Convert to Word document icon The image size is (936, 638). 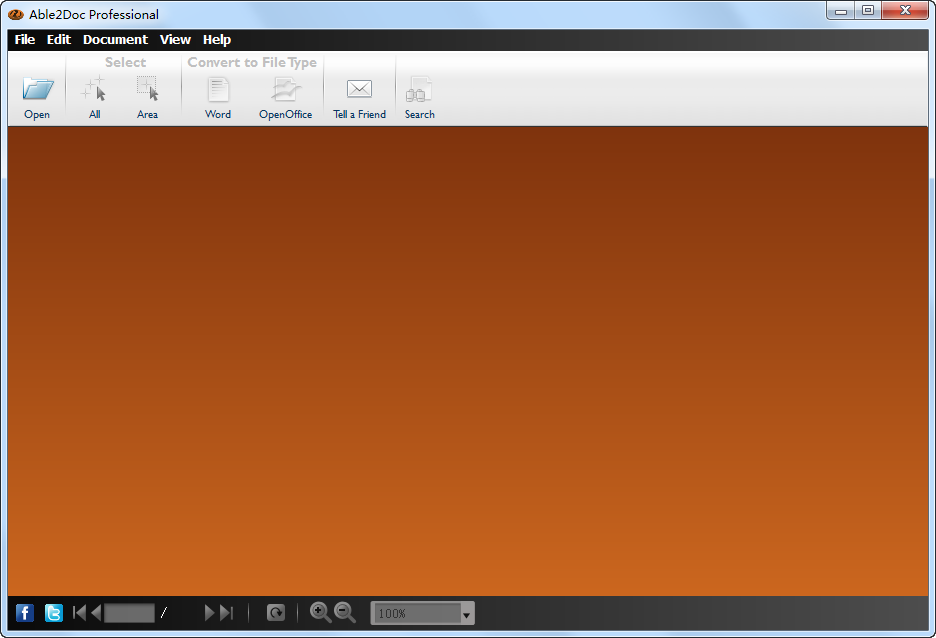pyautogui.click(x=218, y=90)
